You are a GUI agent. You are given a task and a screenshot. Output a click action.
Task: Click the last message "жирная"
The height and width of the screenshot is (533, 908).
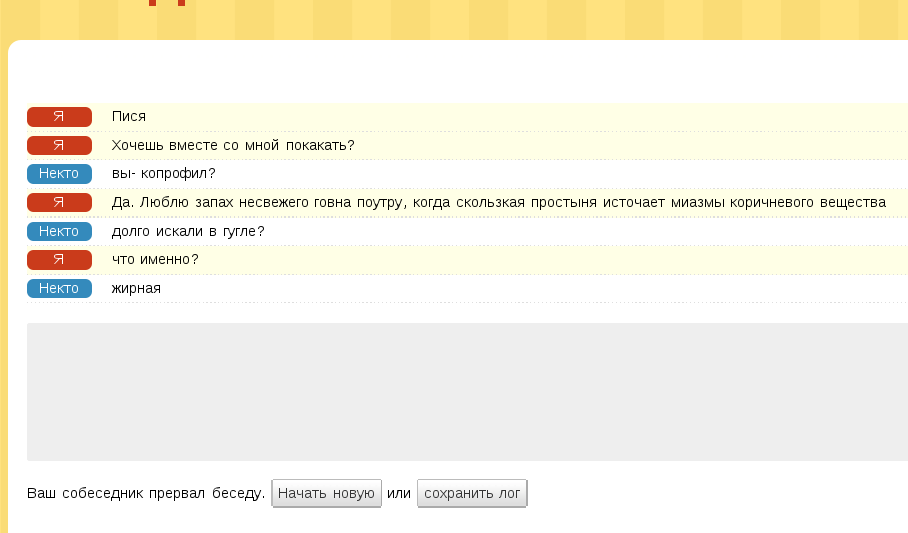(136, 289)
